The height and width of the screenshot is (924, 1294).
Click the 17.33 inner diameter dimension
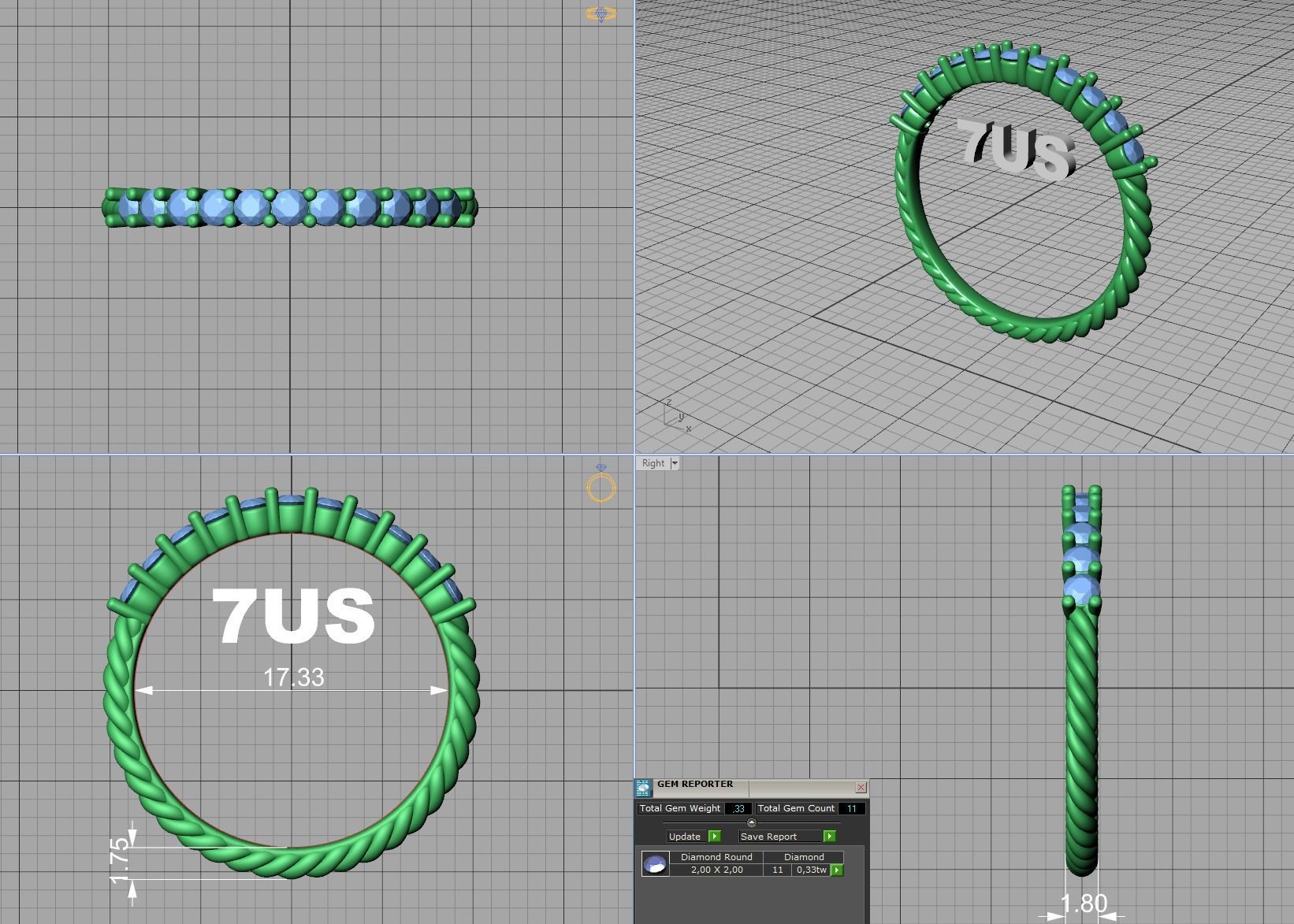tap(293, 677)
